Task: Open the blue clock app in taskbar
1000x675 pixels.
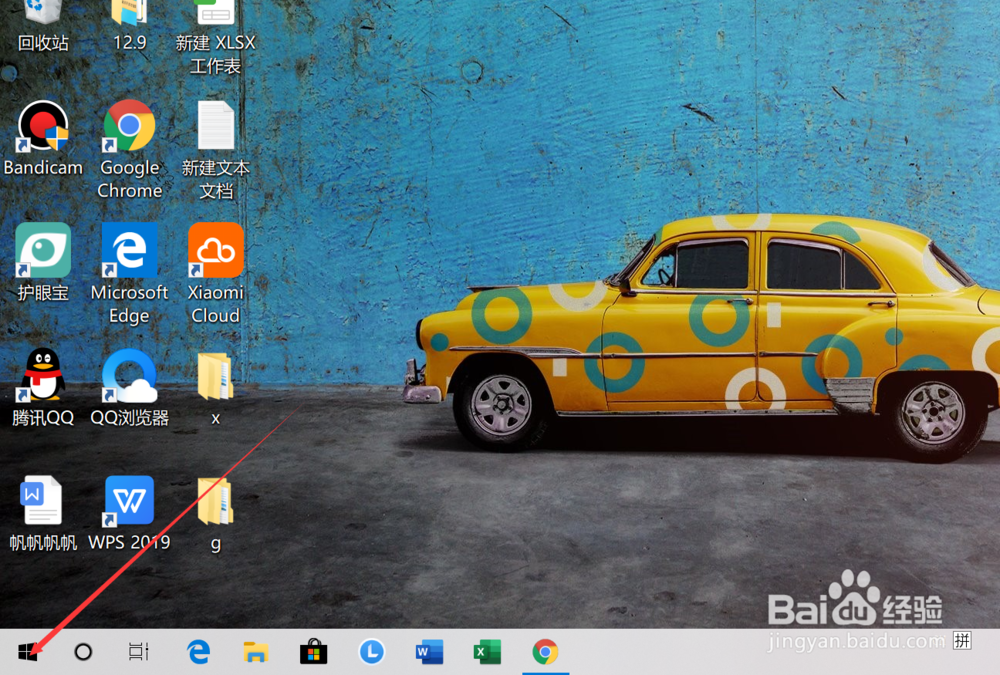Action: pyautogui.click(x=371, y=651)
